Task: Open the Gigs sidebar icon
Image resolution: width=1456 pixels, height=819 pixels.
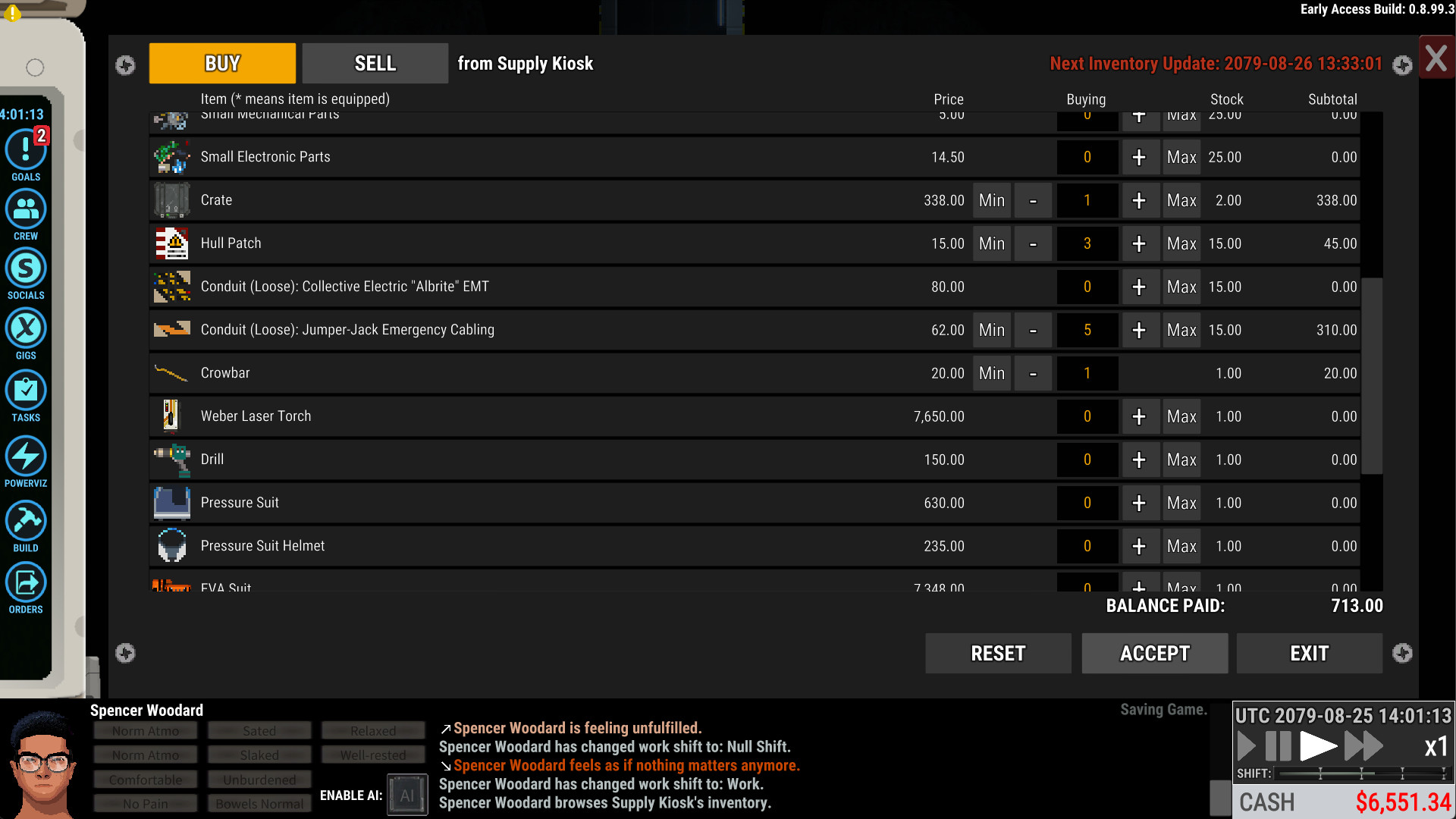Action: pos(26,329)
